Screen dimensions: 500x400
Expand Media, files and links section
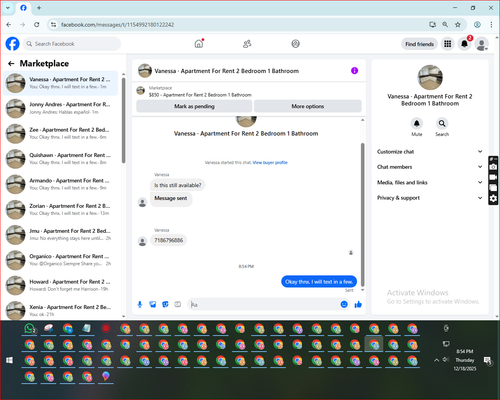[430, 182]
